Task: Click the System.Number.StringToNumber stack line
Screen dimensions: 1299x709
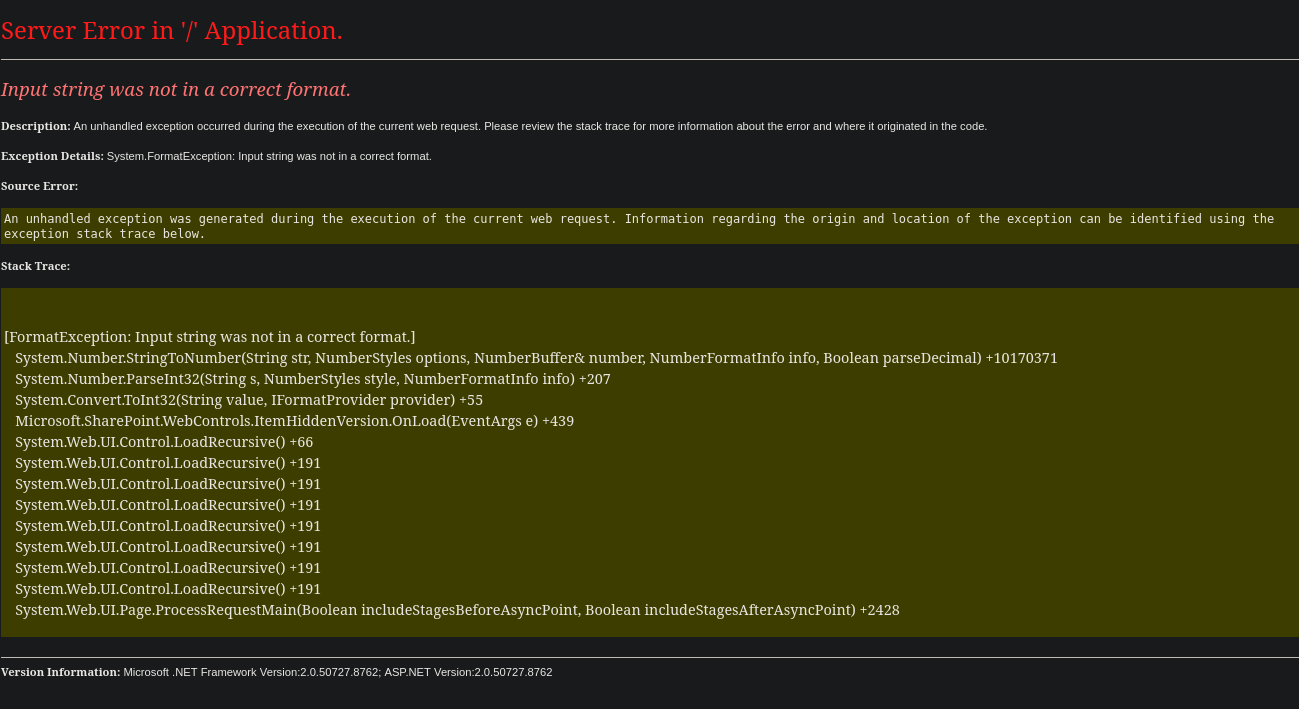Action: click(x=536, y=358)
